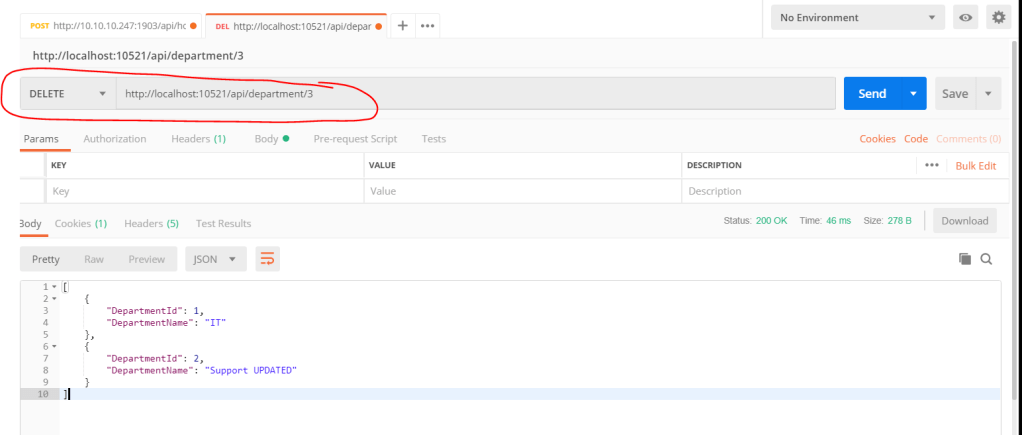This screenshot has height=435, width=1022.
Task: Copy response body with copy icon
Action: 965,259
